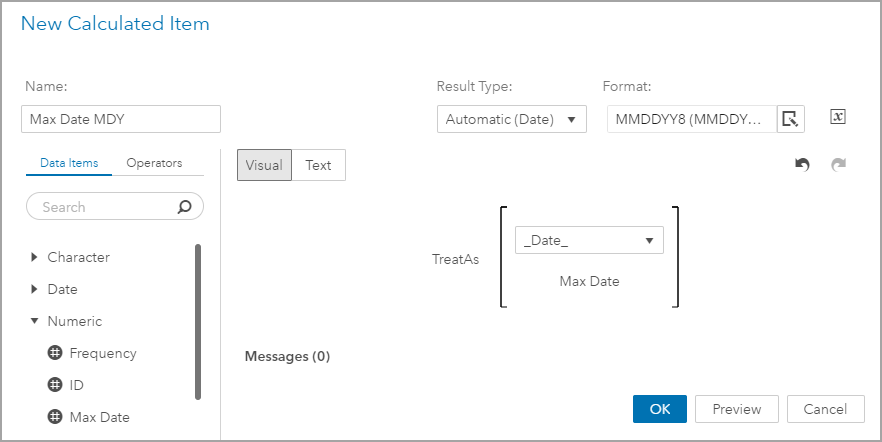
Task: Open the _Date_ type dropdown
Action: click(589, 240)
